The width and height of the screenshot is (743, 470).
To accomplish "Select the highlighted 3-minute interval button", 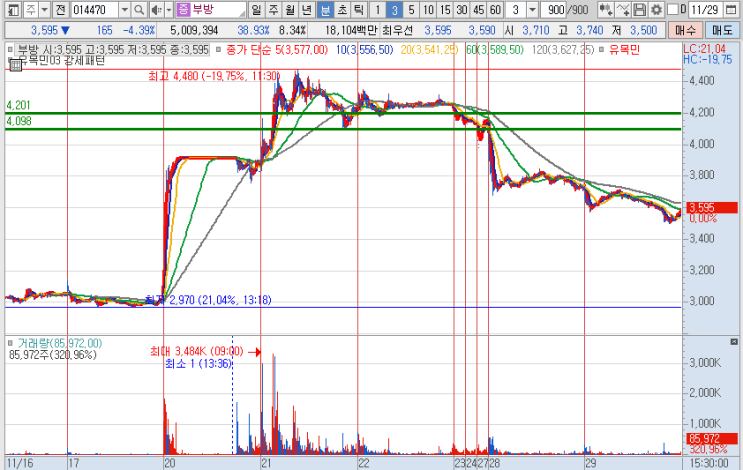I will pyautogui.click(x=394, y=9).
